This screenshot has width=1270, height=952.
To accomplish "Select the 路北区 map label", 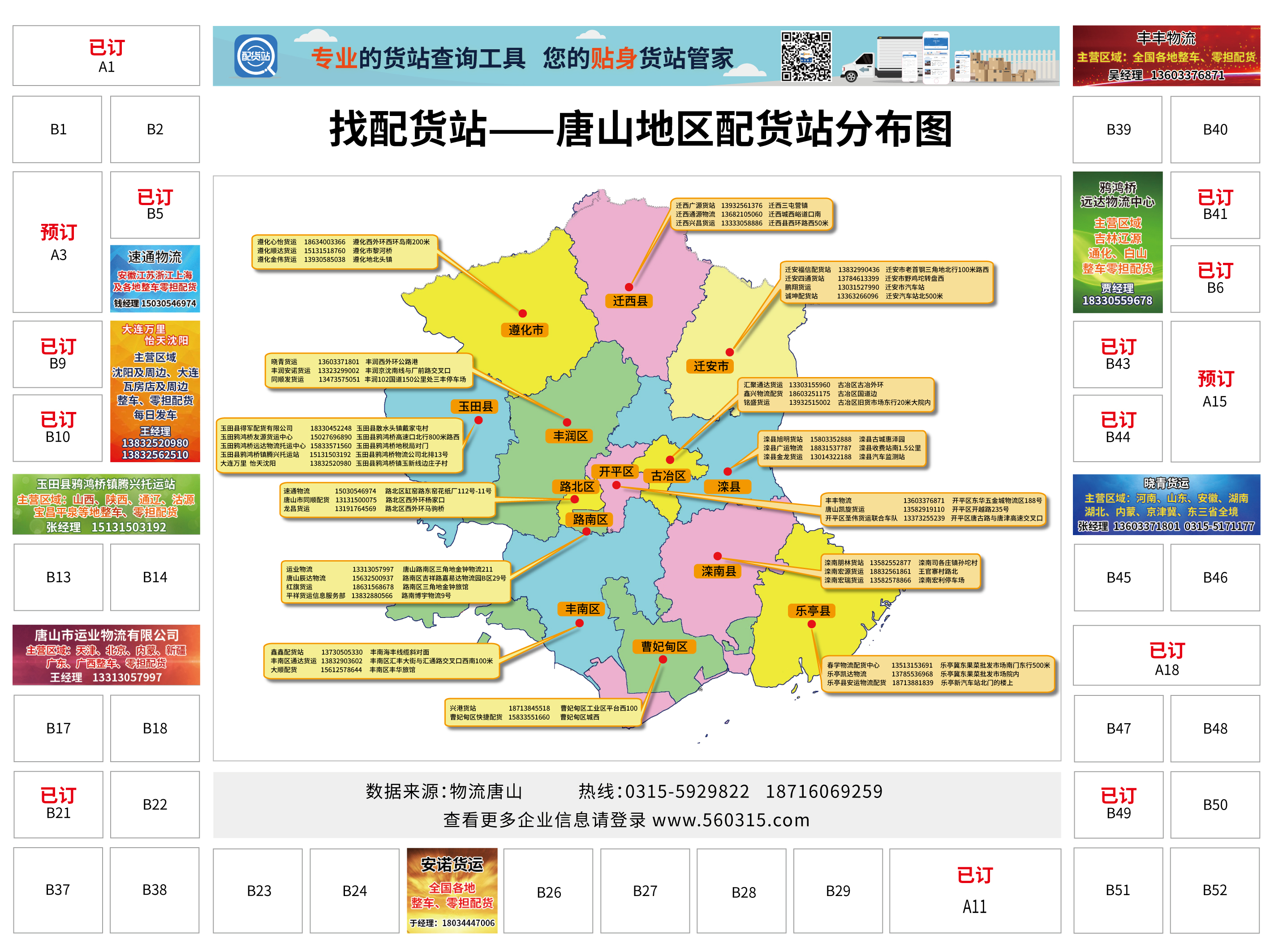I will click(577, 487).
